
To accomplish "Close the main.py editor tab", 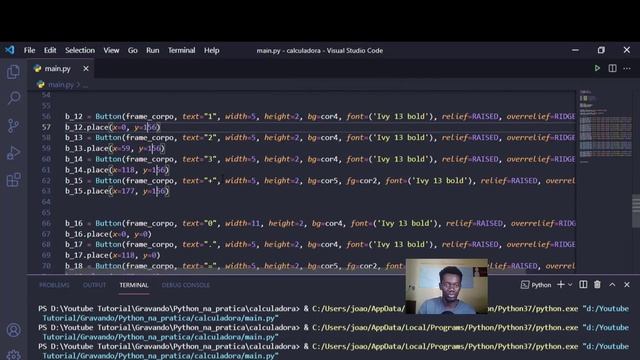I will point(86,69).
